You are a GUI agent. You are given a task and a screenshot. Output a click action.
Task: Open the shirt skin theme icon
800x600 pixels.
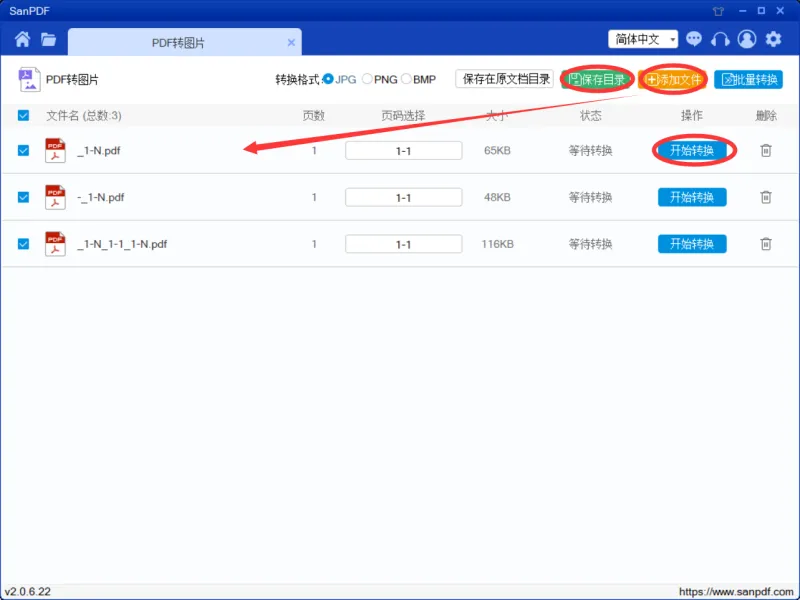[x=718, y=11]
